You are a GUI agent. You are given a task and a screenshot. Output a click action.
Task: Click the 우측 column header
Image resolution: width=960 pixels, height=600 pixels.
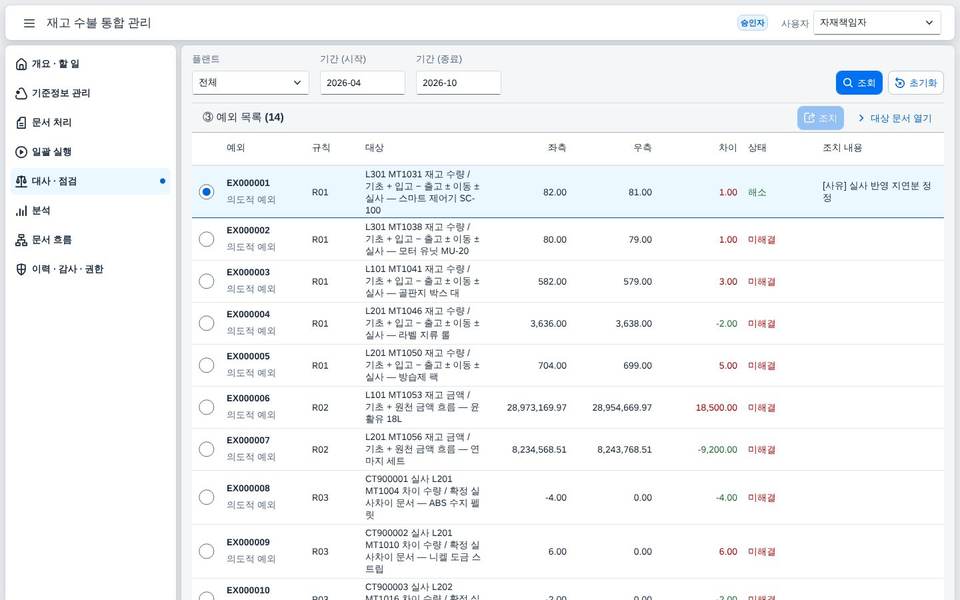643,148
